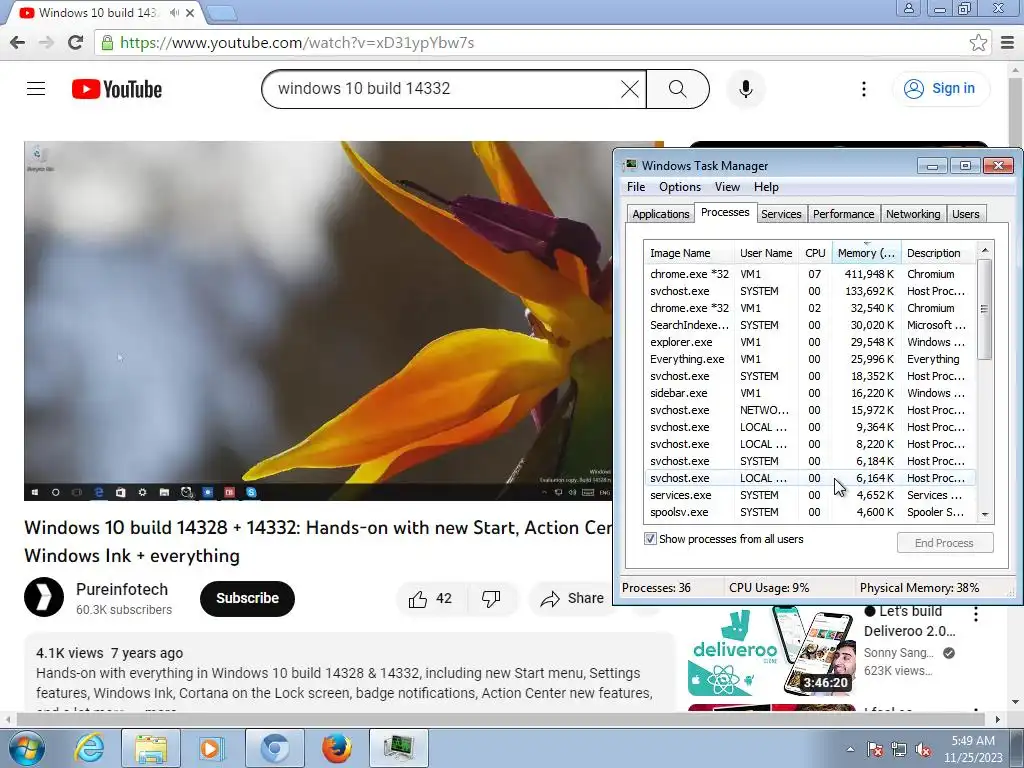
Task: Switch to Task Manager taskbar button
Action: 399,748
